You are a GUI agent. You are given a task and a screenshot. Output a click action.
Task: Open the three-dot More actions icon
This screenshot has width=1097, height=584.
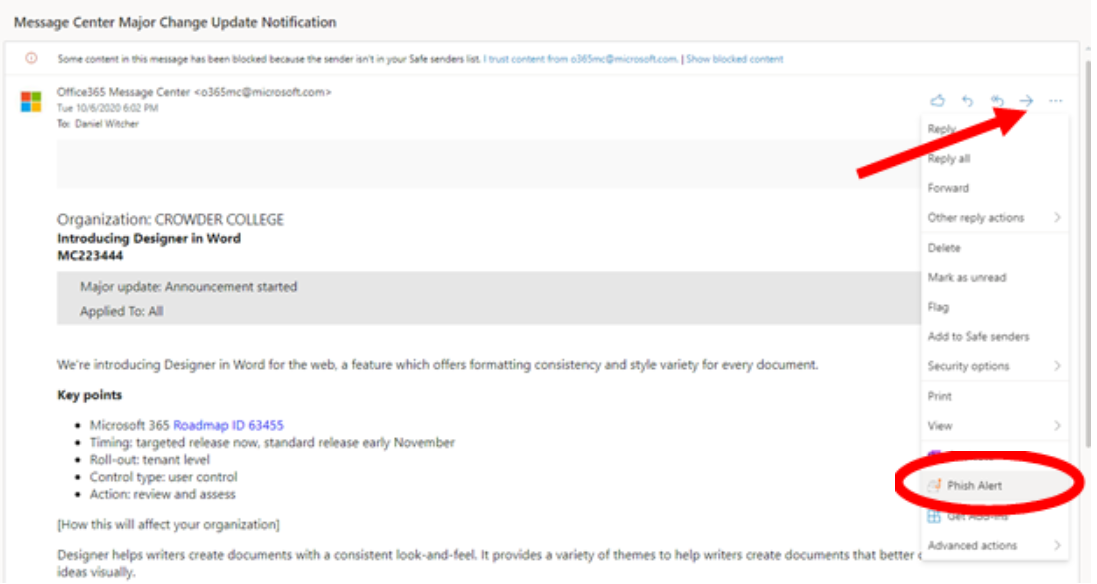pyautogui.click(x=1056, y=101)
